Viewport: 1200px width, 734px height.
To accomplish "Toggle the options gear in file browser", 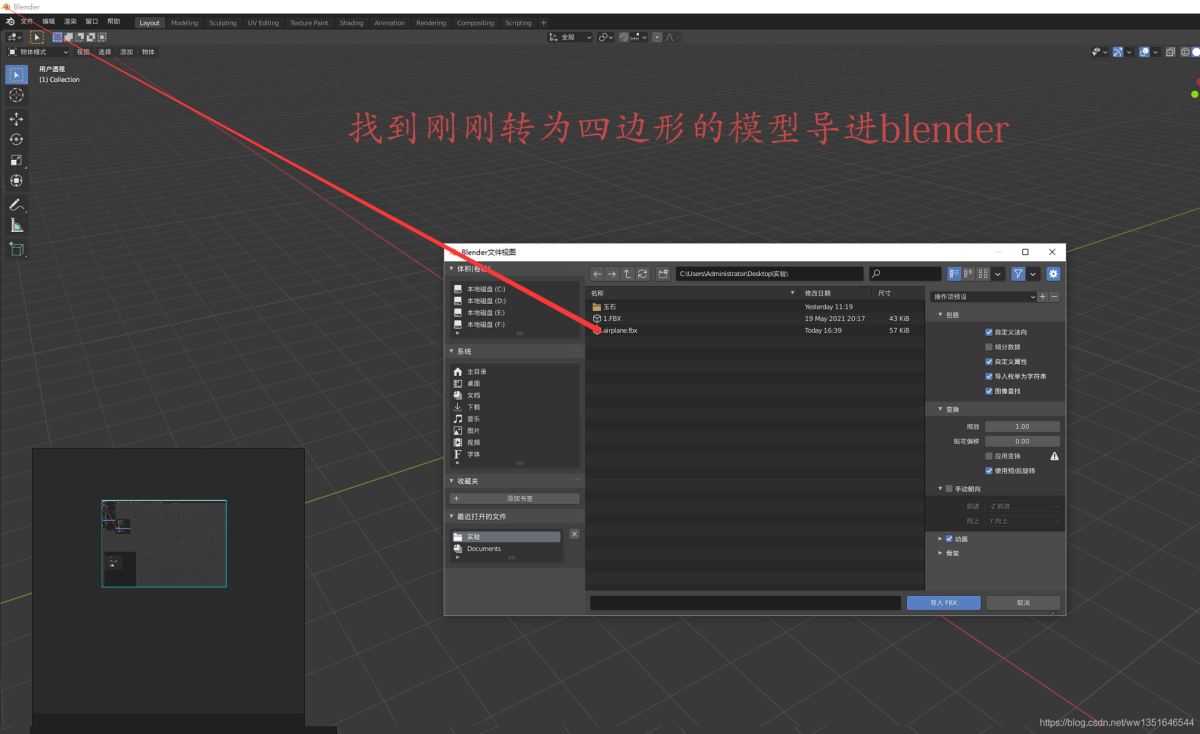I will 1053,274.
